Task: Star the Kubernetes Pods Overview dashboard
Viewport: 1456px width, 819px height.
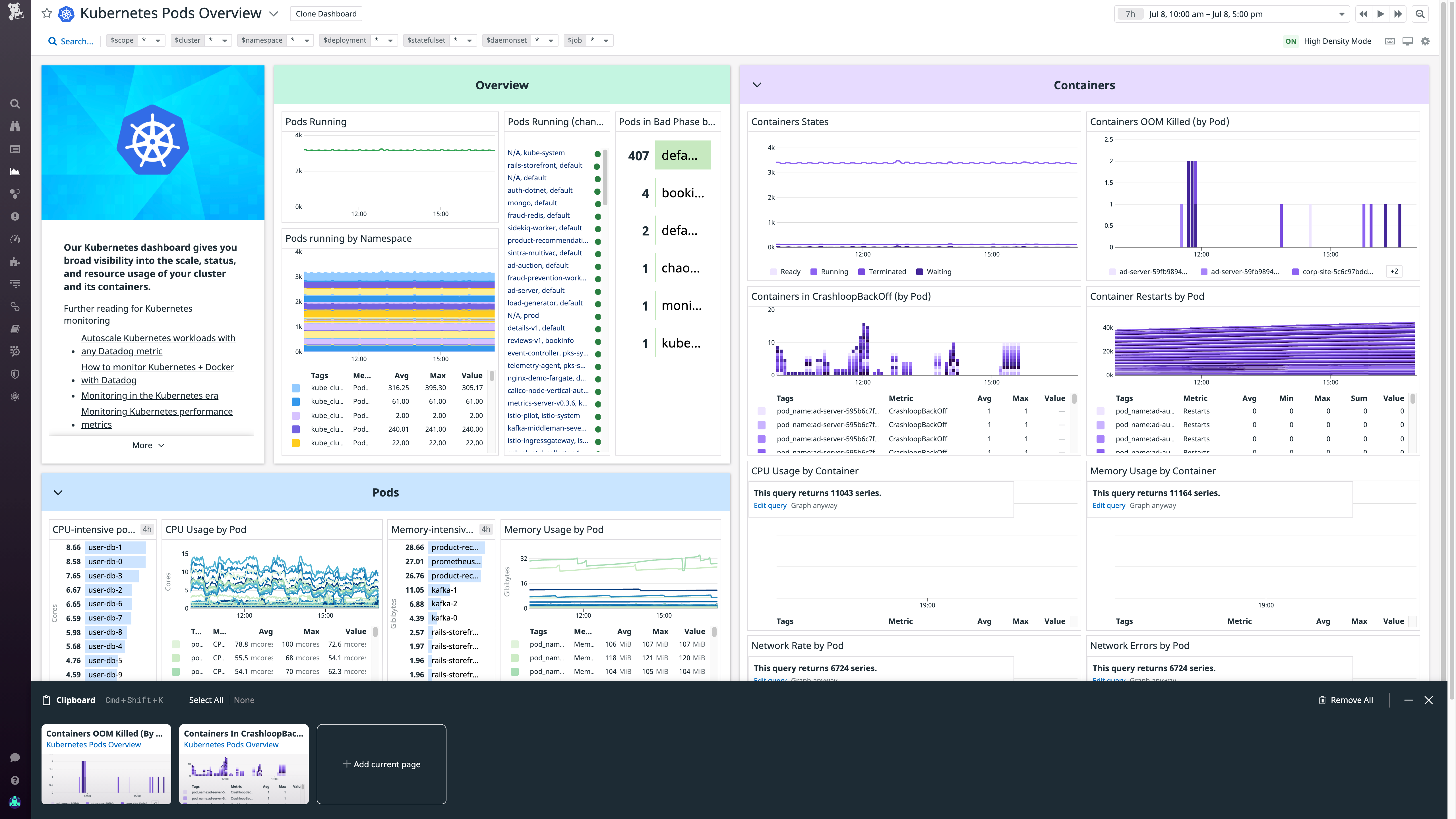Action: point(47,14)
